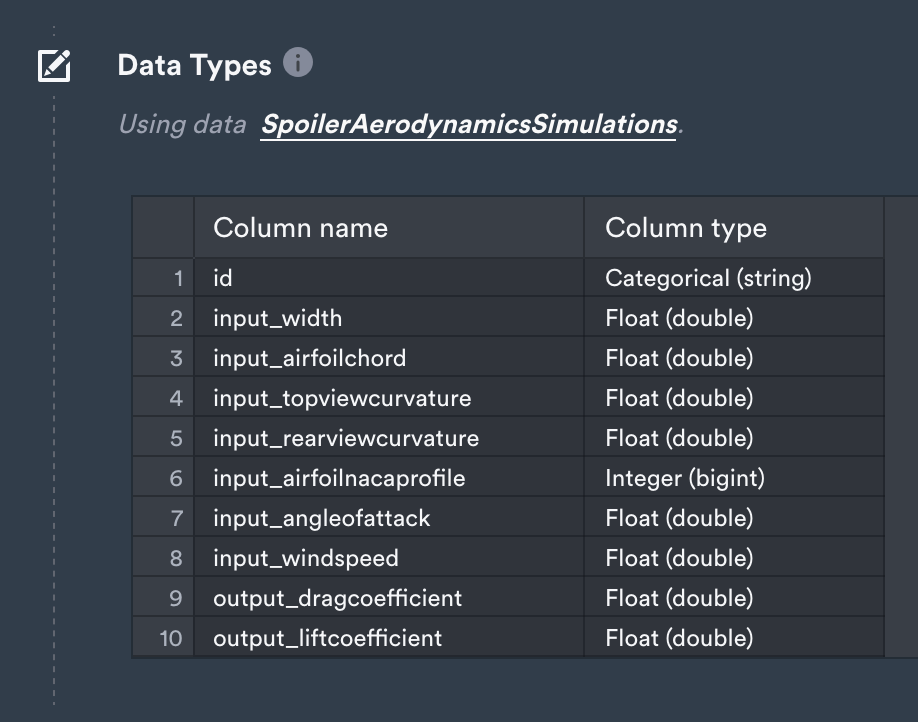Screen dimensions: 918x722
Task: Select input_rearviewcurvature in the table
Action: pos(389,438)
